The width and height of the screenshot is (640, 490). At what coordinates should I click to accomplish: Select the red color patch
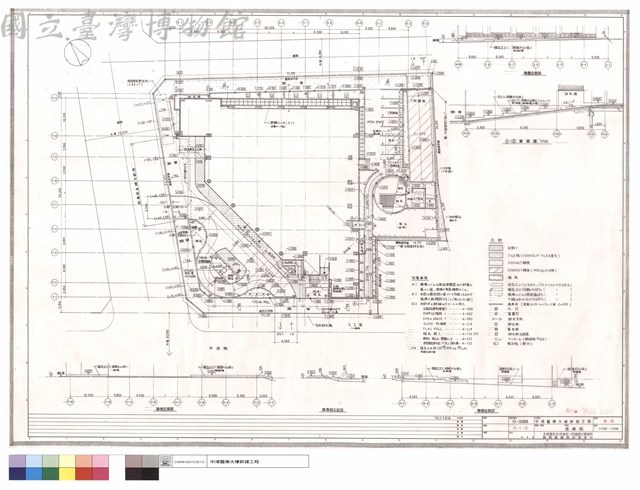pos(84,474)
